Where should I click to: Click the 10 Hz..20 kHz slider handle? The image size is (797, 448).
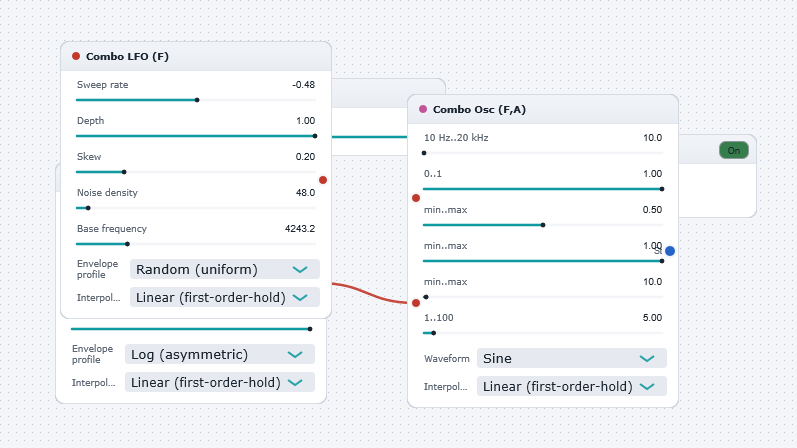coord(424,153)
